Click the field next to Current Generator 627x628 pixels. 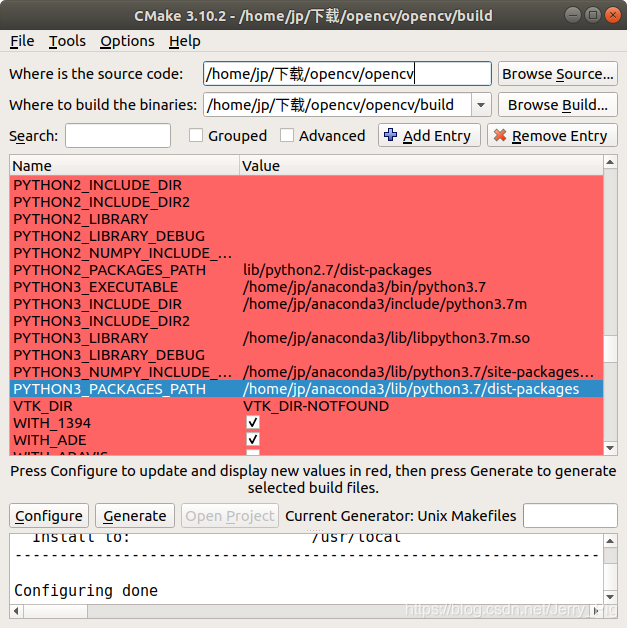click(x=570, y=516)
